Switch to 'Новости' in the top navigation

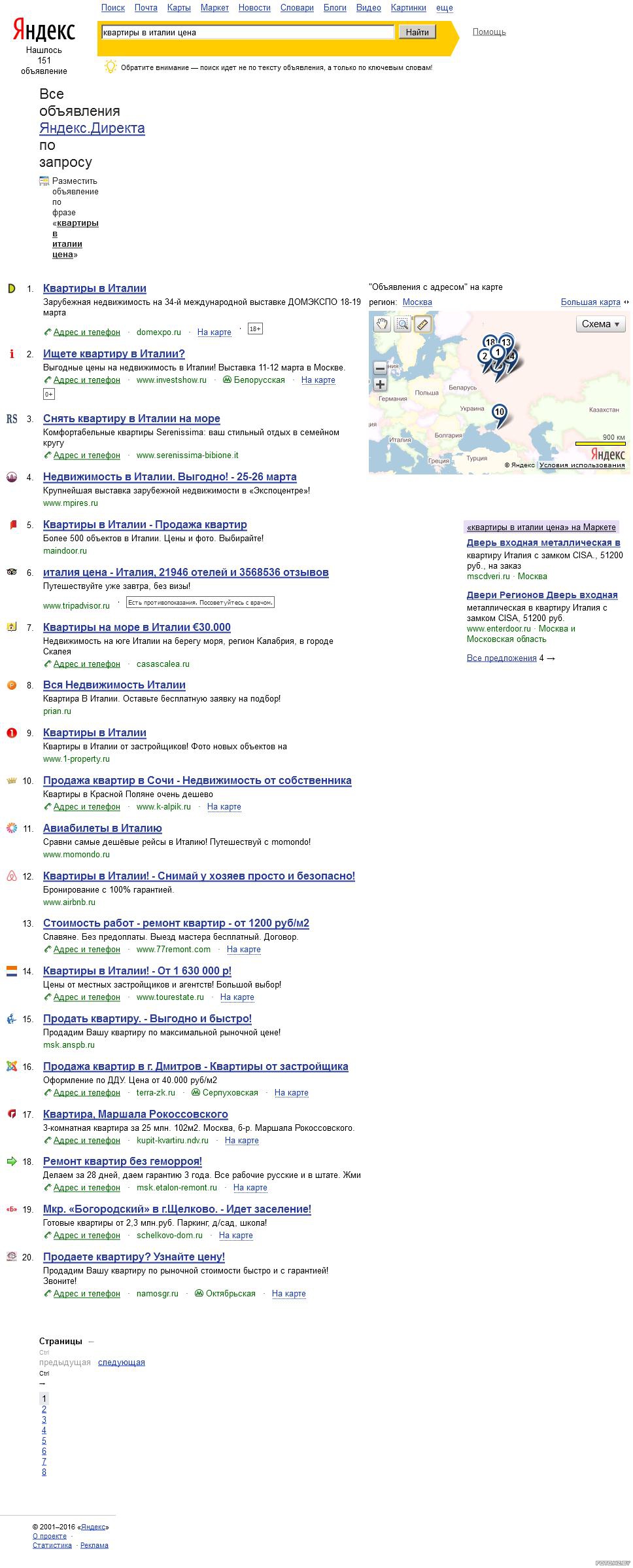pyautogui.click(x=254, y=8)
